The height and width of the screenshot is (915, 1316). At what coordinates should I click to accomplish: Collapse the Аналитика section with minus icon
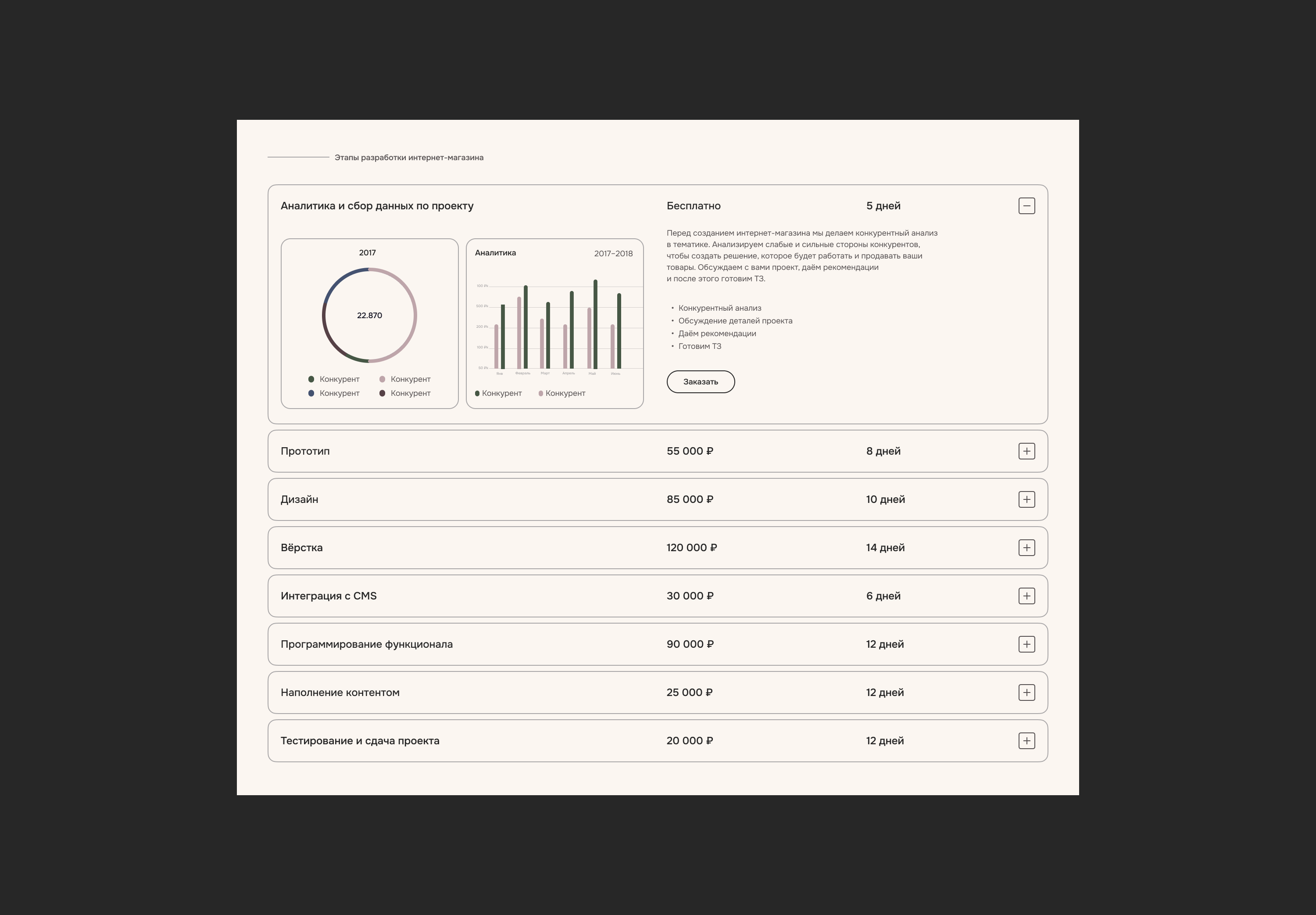pos(1026,206)
